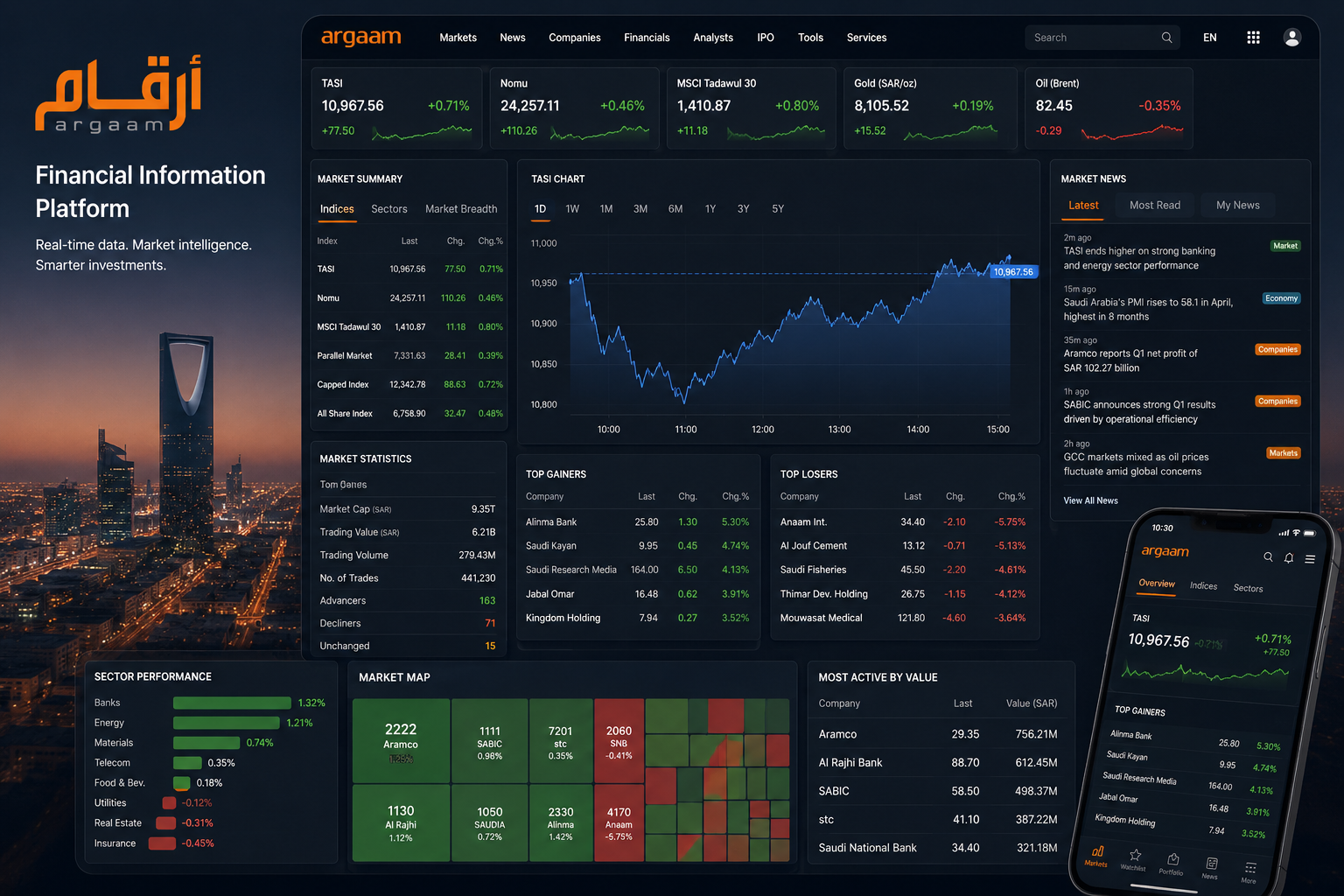The image size is (1344, 896).
Task: Select the 5Y range on the TASI chart
Action: [x=778, y=209]
